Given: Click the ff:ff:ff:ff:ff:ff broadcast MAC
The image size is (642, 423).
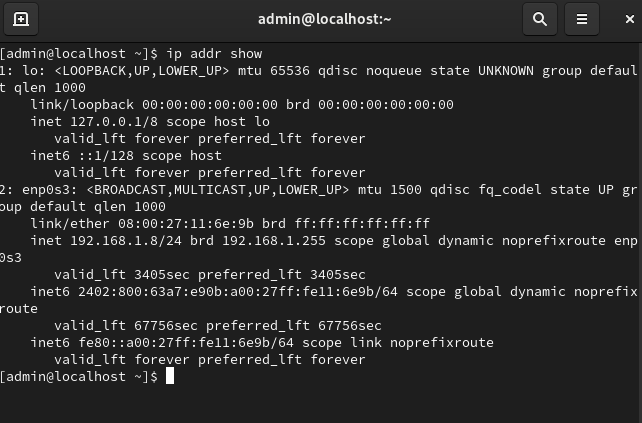Looking at the screenshot, I should 362,224.
